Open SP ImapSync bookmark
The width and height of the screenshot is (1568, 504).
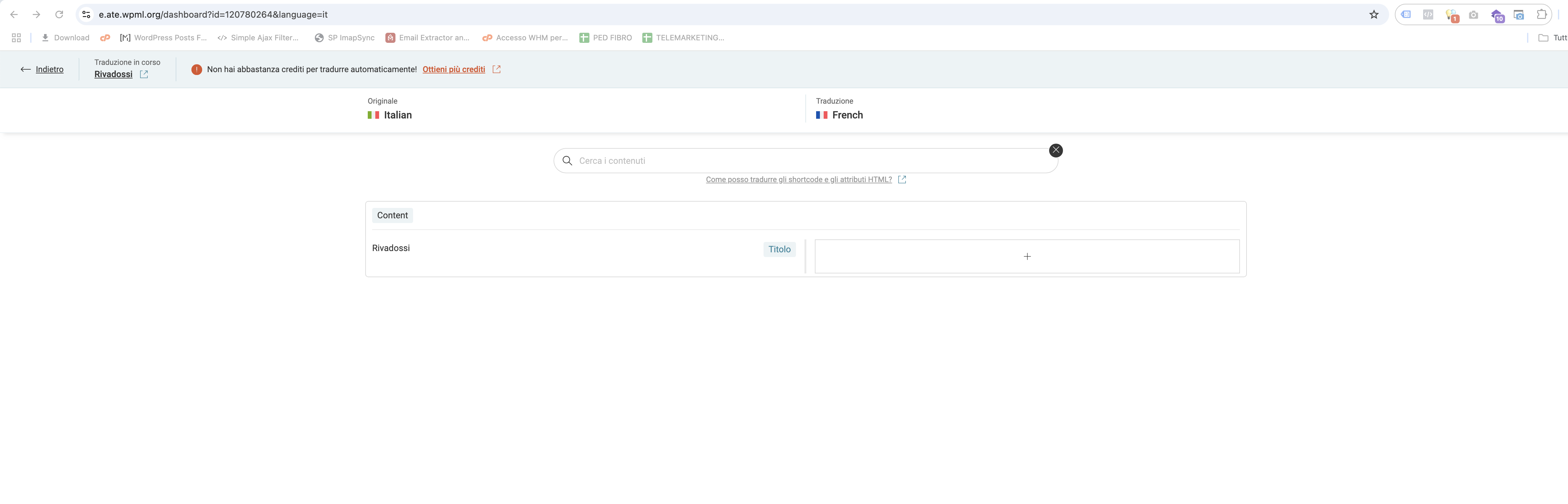click(x=344, y=38)
